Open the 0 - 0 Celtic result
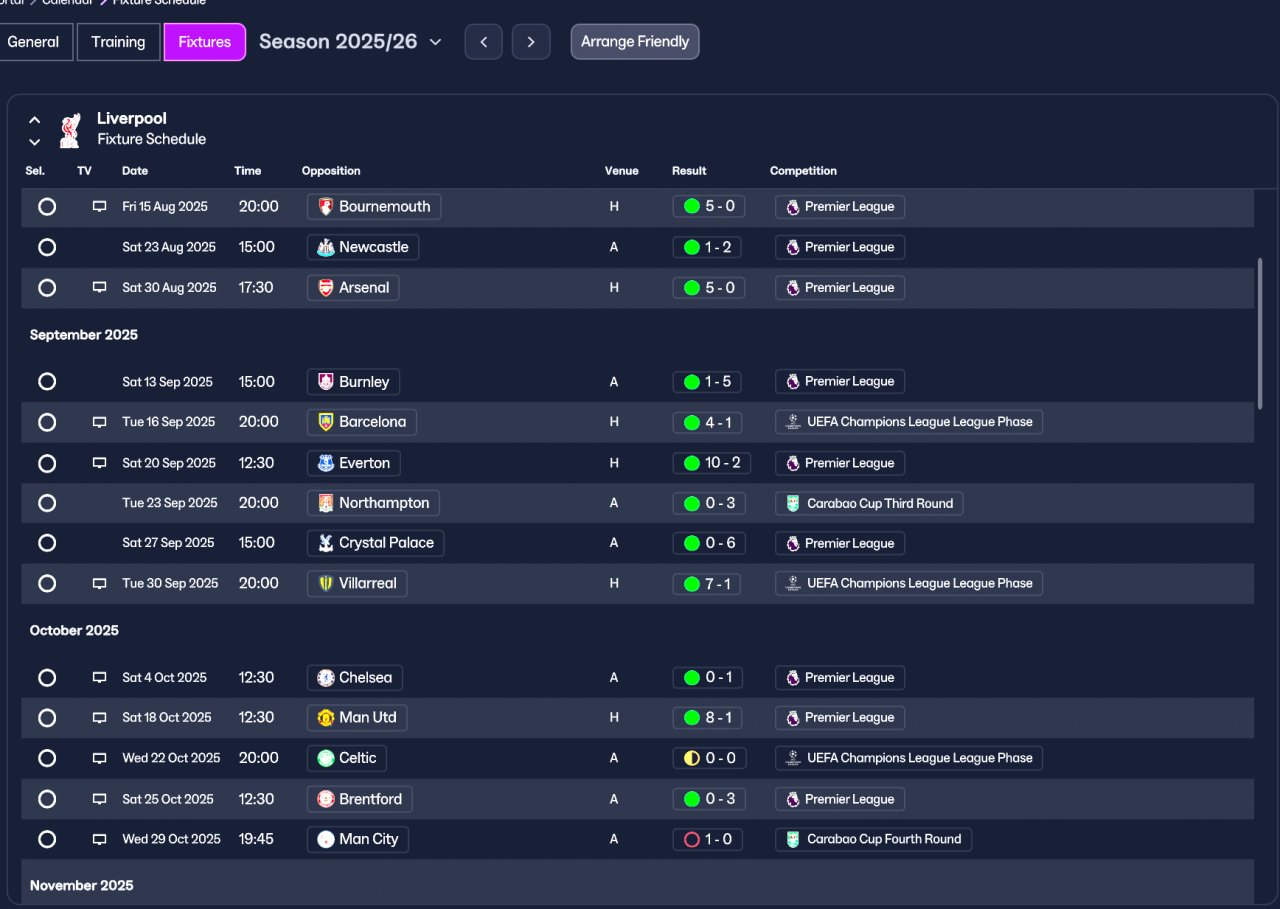 (708, 758)
